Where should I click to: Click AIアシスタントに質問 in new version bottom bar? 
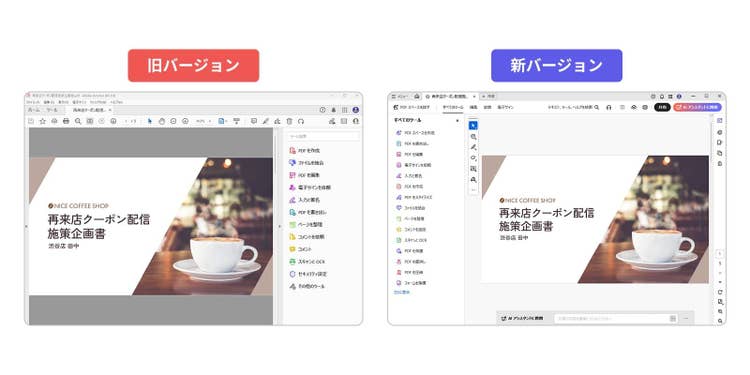[x=522, y=318]
